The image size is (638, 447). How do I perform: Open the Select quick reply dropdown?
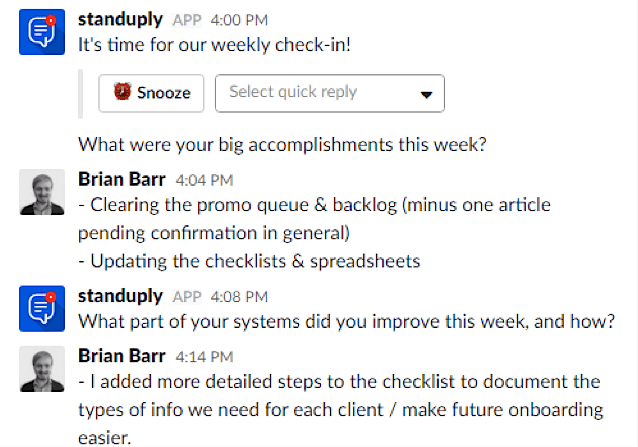click(x=330, y=93)
